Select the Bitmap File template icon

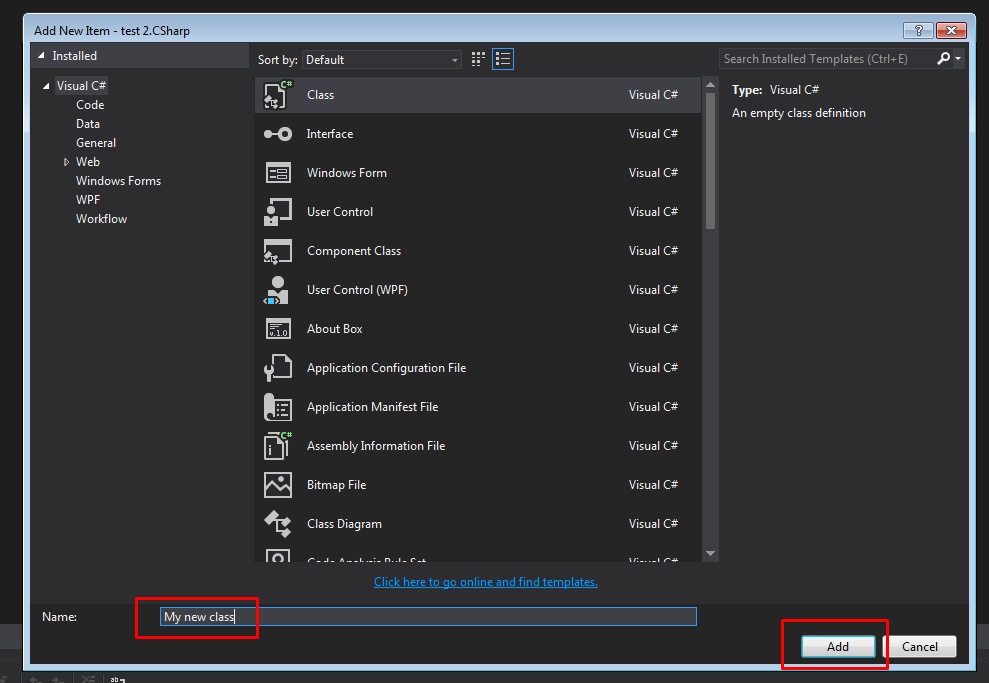tap(278, 485)
